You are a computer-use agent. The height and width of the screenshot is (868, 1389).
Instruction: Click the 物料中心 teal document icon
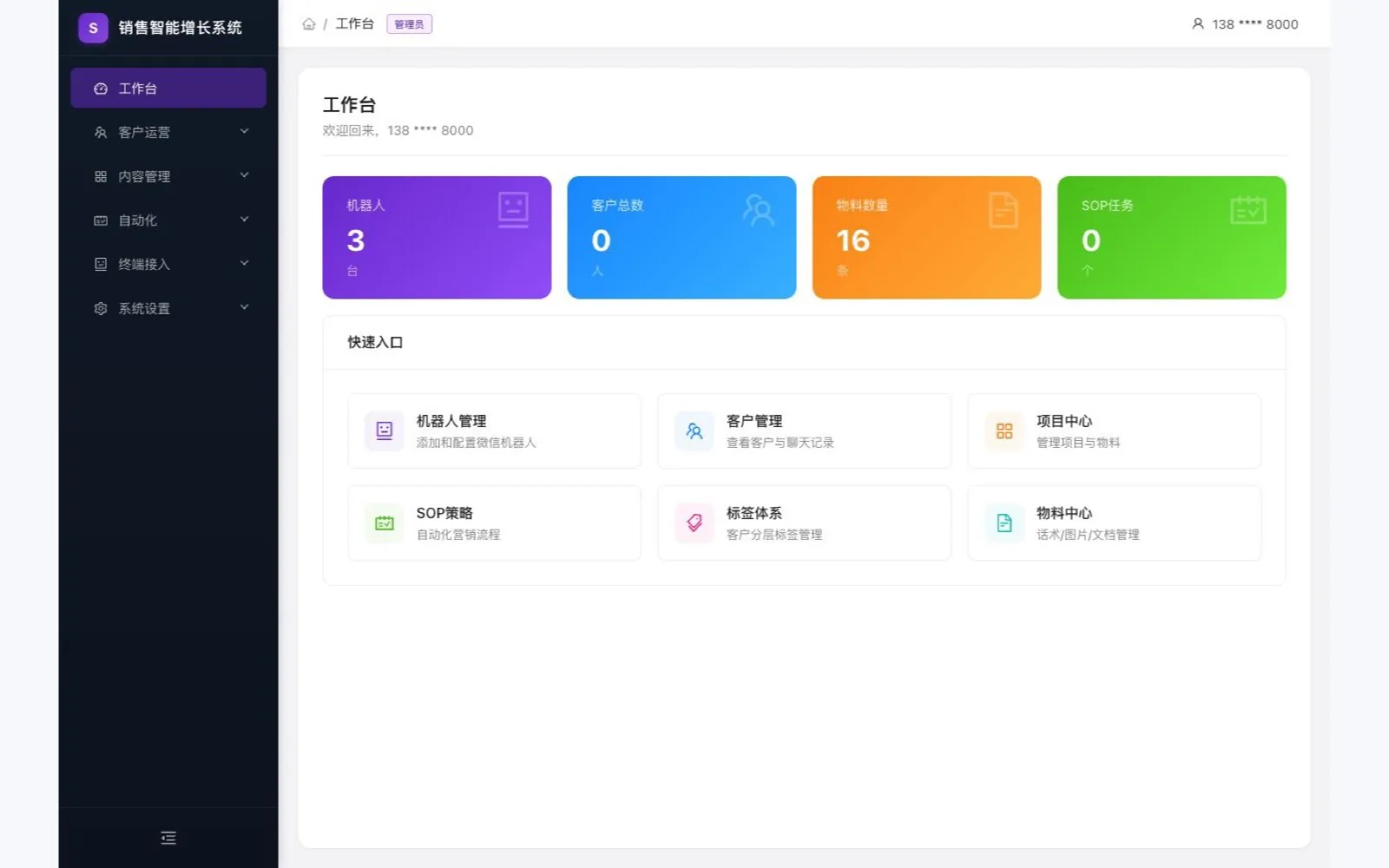click(1004, 523)
